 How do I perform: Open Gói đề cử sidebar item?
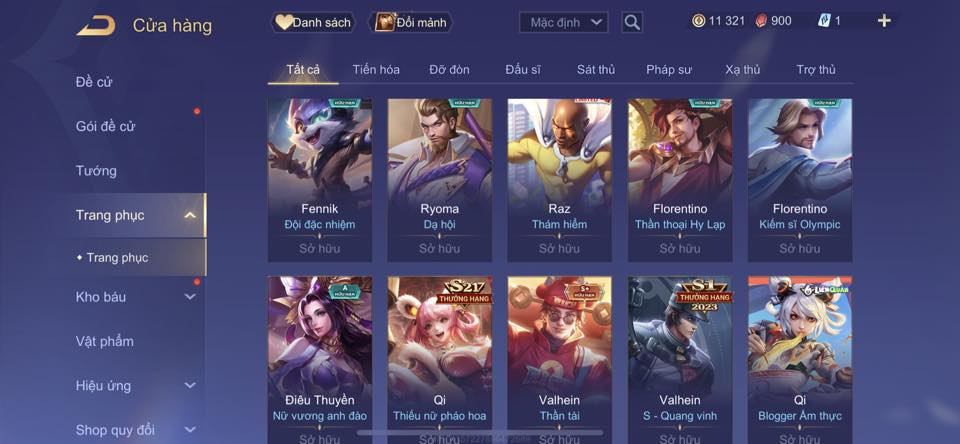click(x=105, y=127)
